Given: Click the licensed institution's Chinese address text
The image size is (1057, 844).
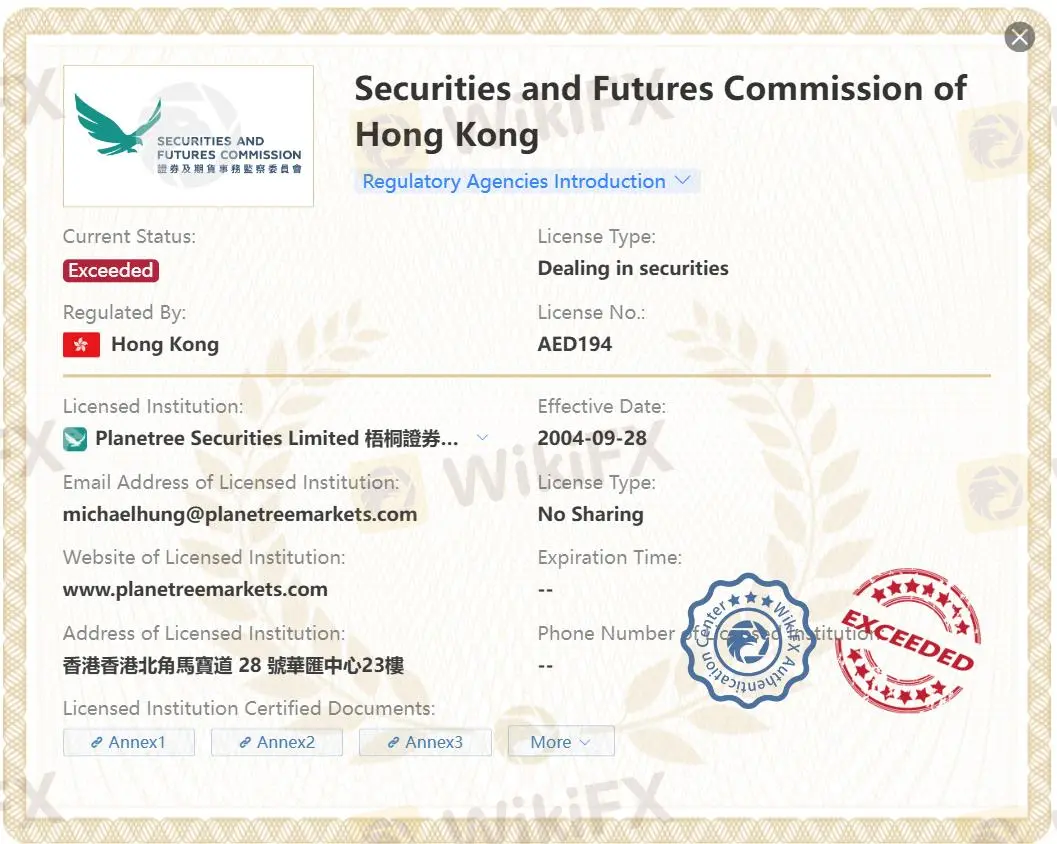Looking at the screenshot, I should (233, 665).
